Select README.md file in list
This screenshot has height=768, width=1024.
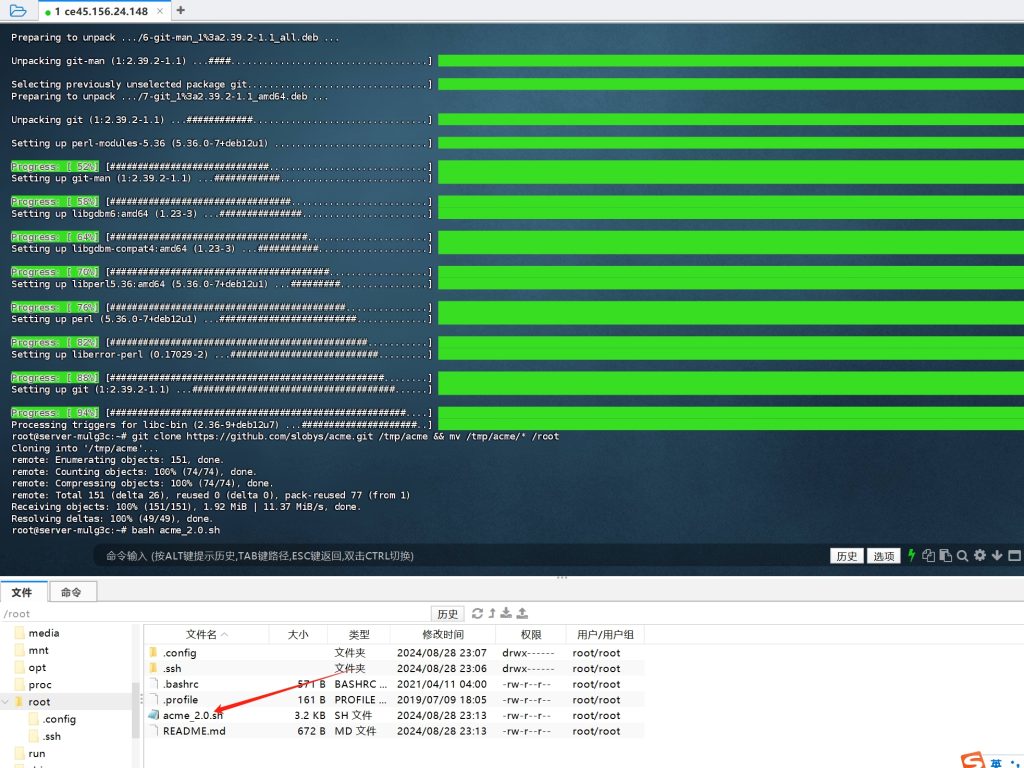coord(194,731)
